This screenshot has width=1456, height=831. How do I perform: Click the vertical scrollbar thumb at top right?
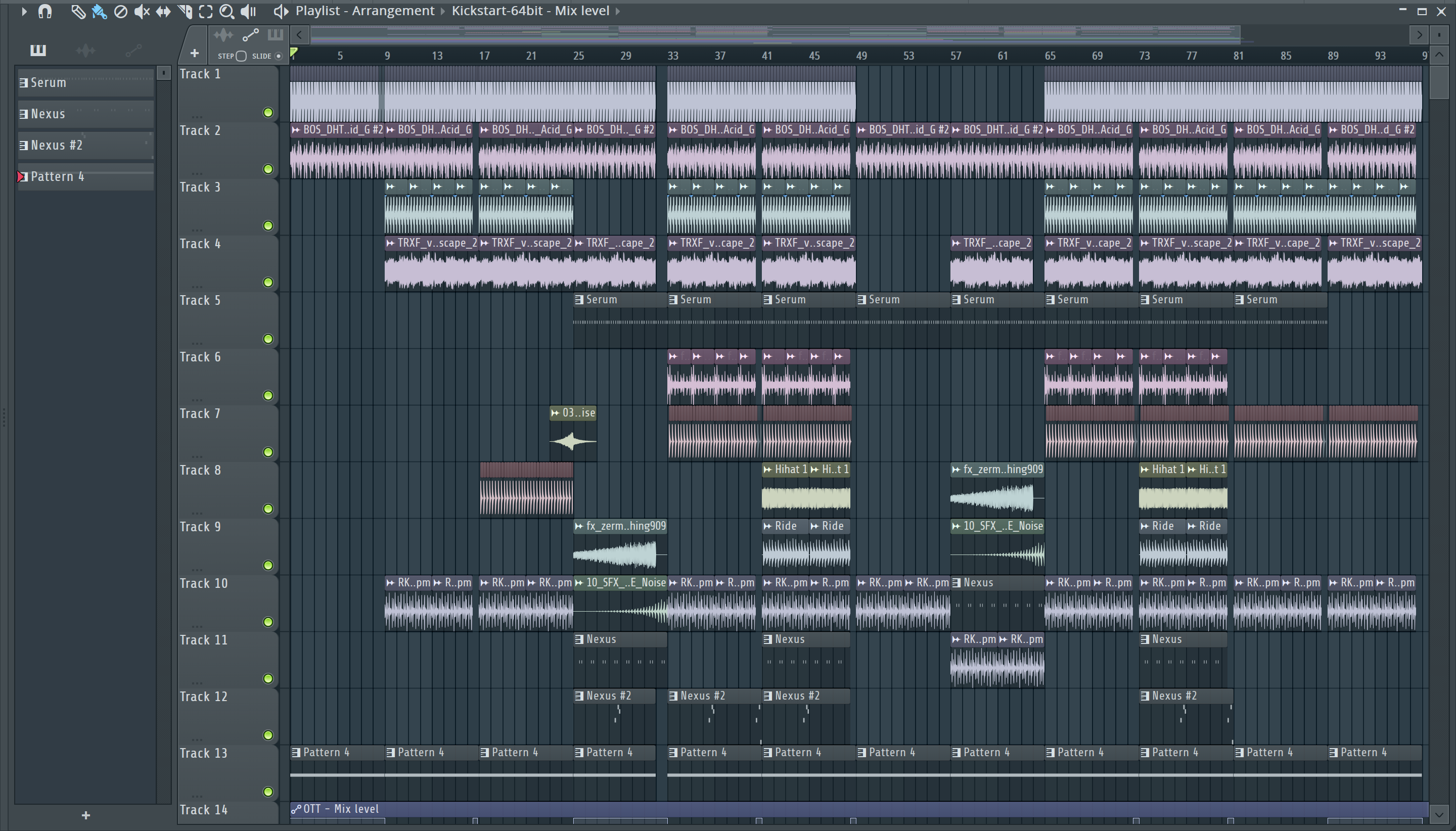pyautogui.click(x=1439, y=81)
